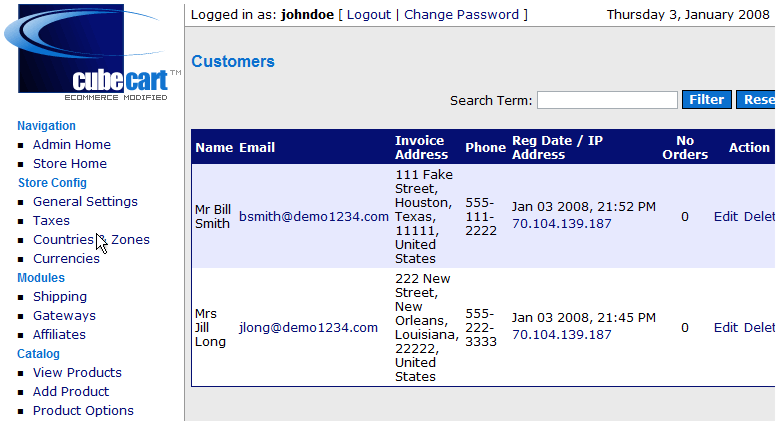Focus the Search Term input field

pos(607,100)
